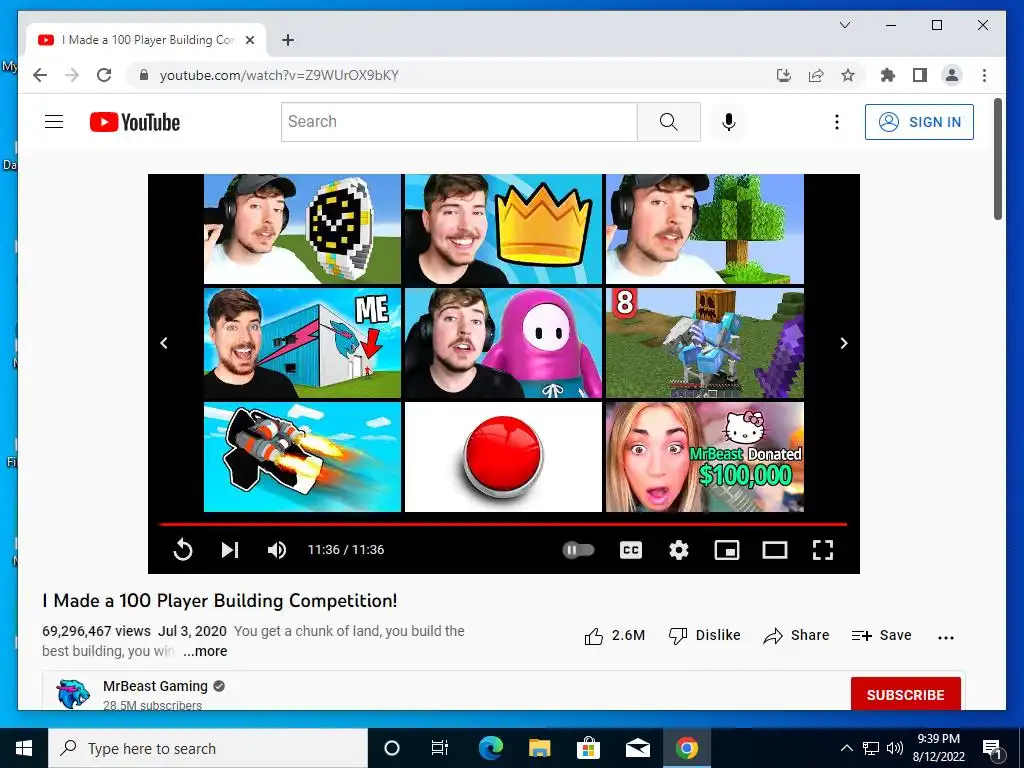Open Chrome tab search chevron

click(x=844, y=25)
